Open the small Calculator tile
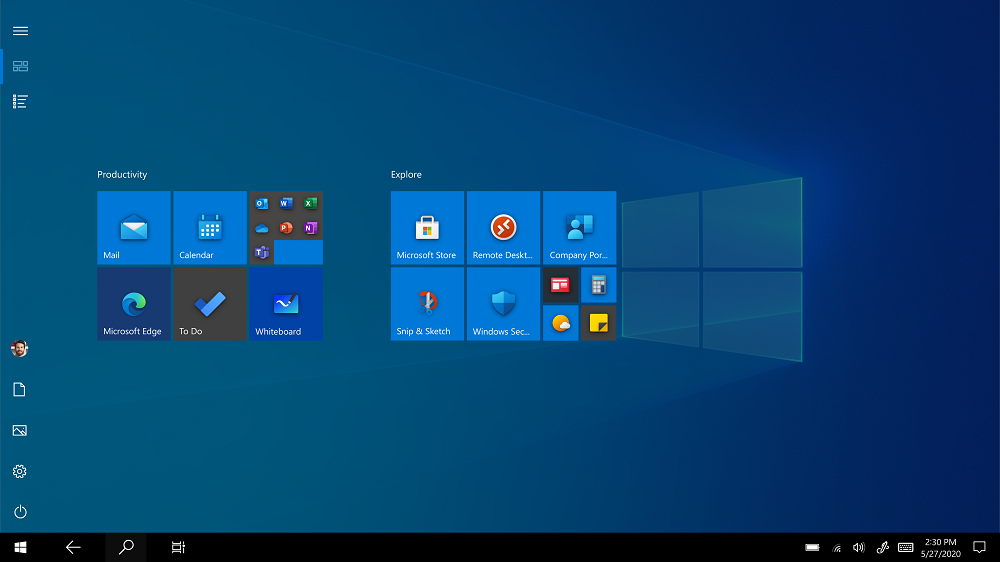 click(599, 285)
